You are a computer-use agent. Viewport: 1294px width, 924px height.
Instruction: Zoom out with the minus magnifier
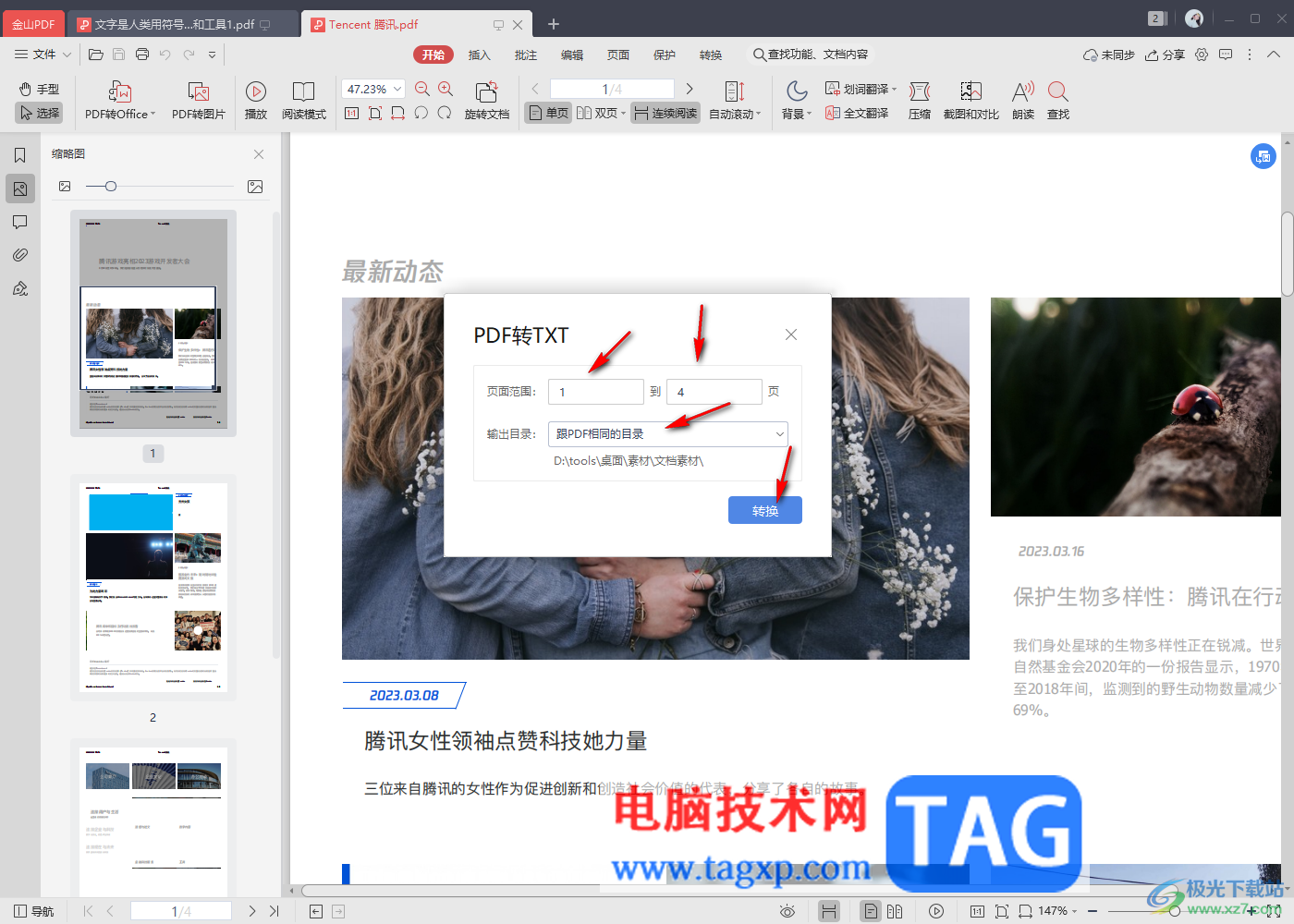[422, 89]
